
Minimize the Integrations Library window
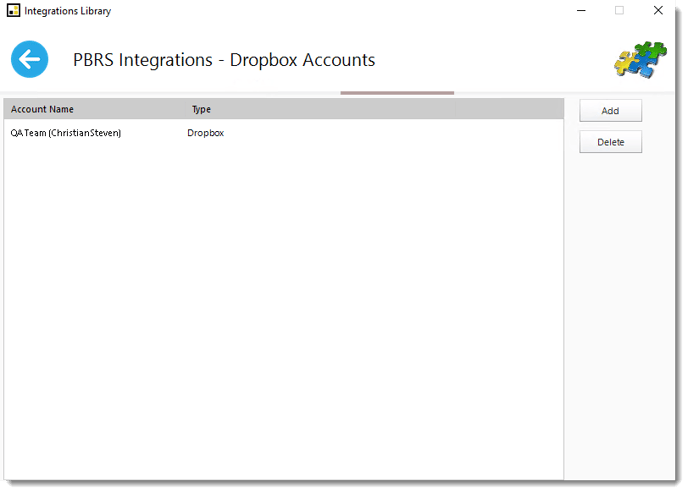coord(581,11)
